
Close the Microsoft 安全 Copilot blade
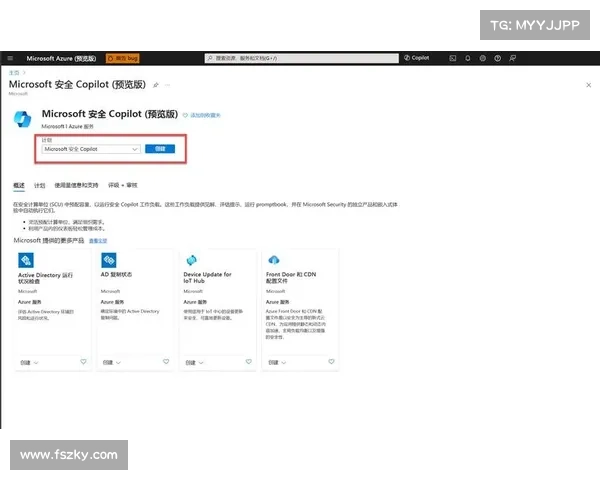point(589,85)
